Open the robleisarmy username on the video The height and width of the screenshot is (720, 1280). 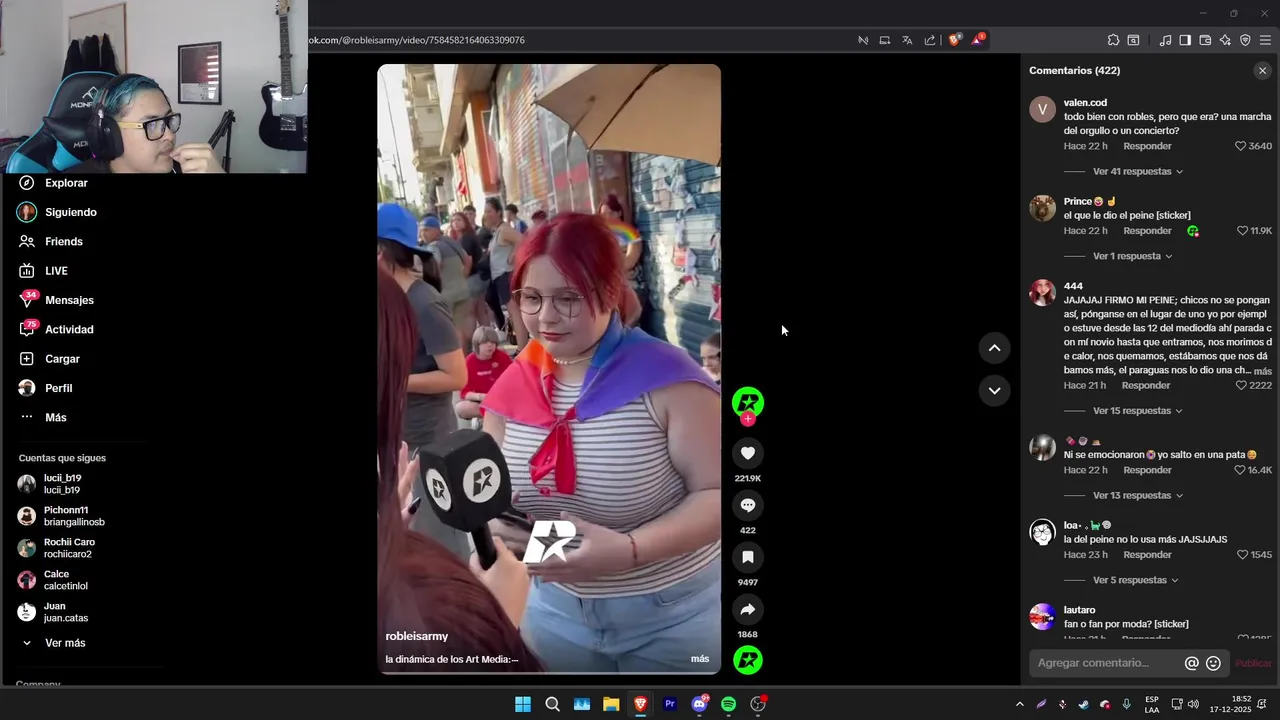(x=417, y=636)
